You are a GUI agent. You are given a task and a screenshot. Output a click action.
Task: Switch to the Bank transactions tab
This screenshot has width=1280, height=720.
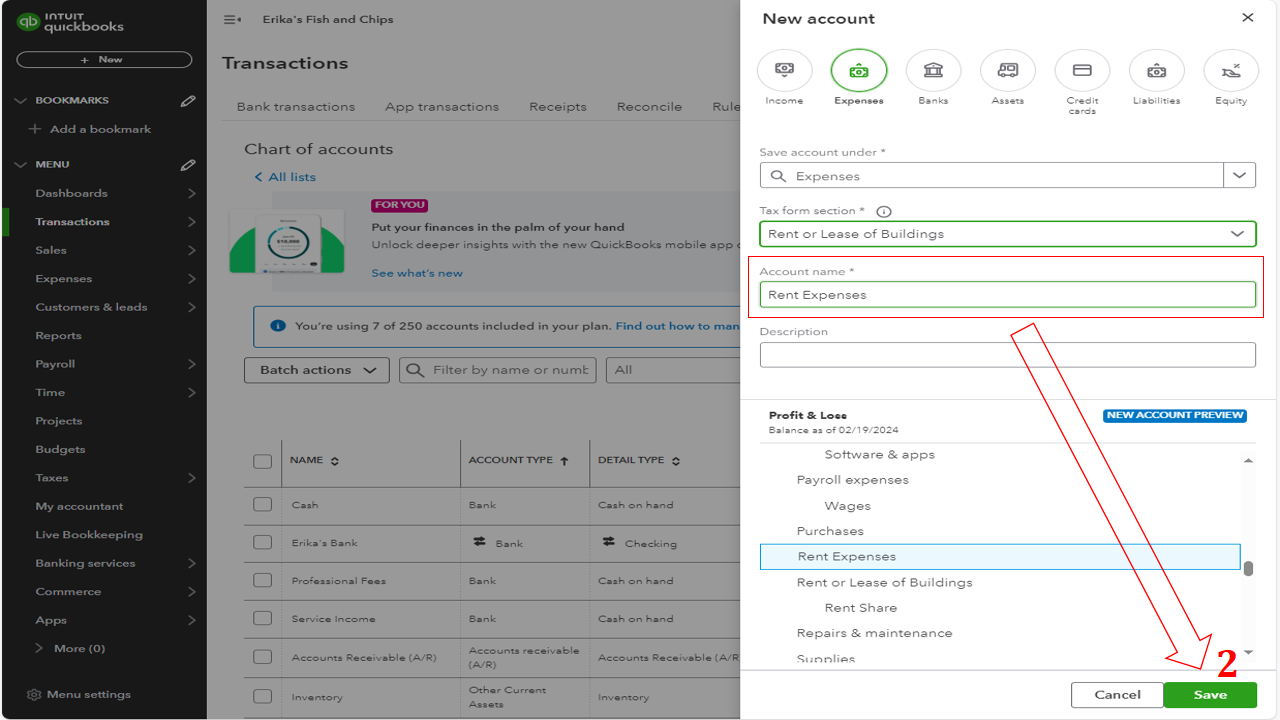click(x=296, y=107)
